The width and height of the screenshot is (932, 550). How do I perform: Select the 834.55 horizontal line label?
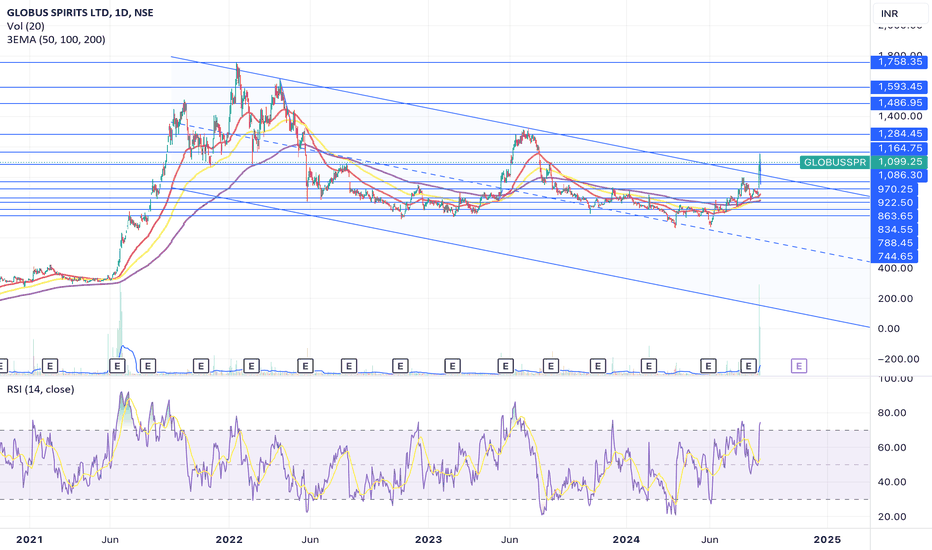pos(895,230)
